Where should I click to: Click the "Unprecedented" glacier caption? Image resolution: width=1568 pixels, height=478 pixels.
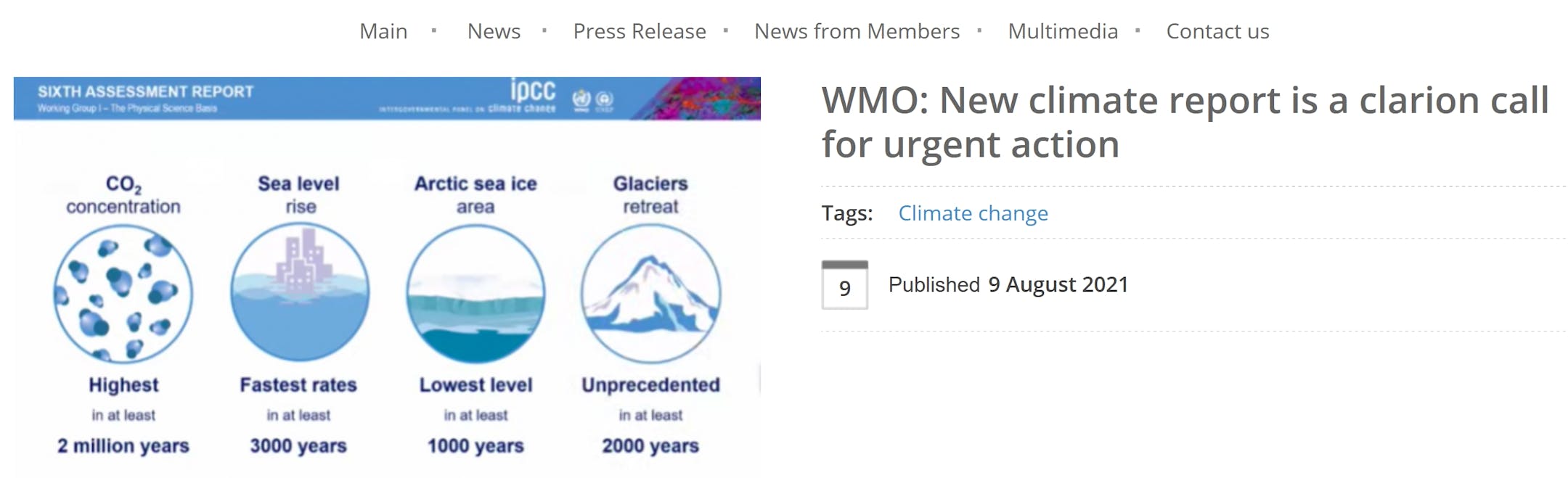[650, 384]
